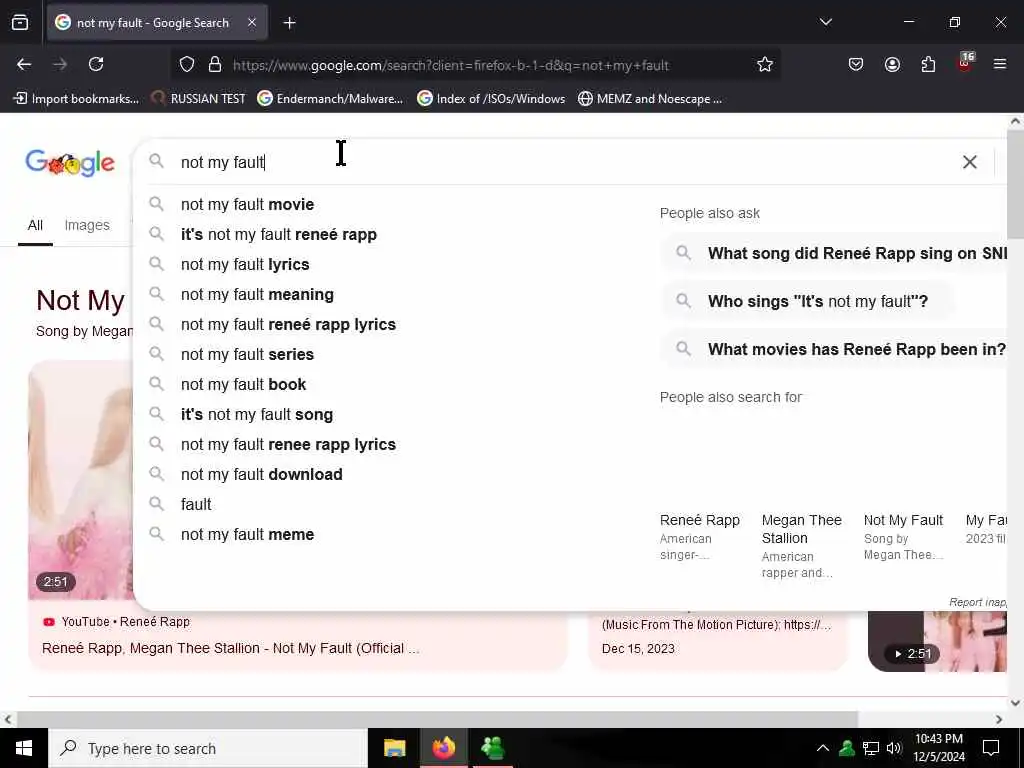Open 'Who sings It's not my fault?' question
Viewport: 1024px width, 768px height.
(807, 301)
